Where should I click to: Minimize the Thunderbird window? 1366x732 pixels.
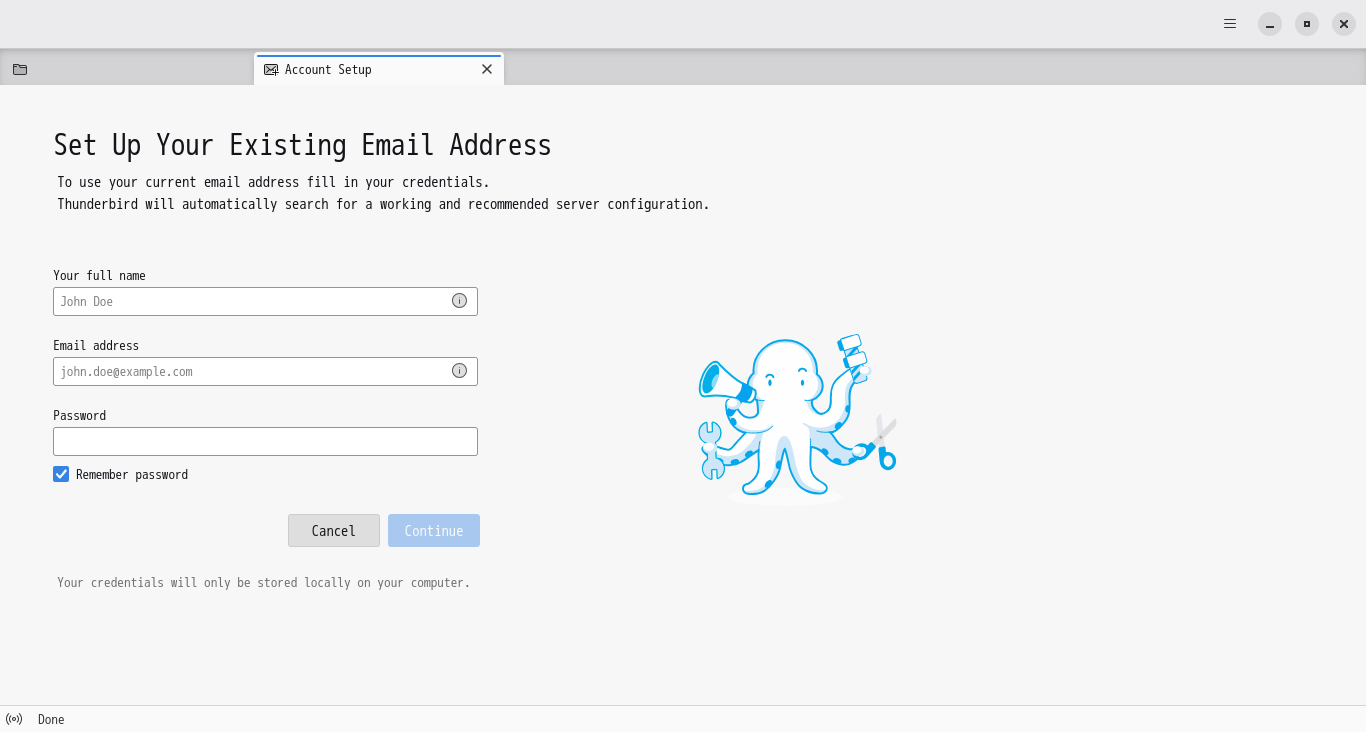(x=1270, y=24)
